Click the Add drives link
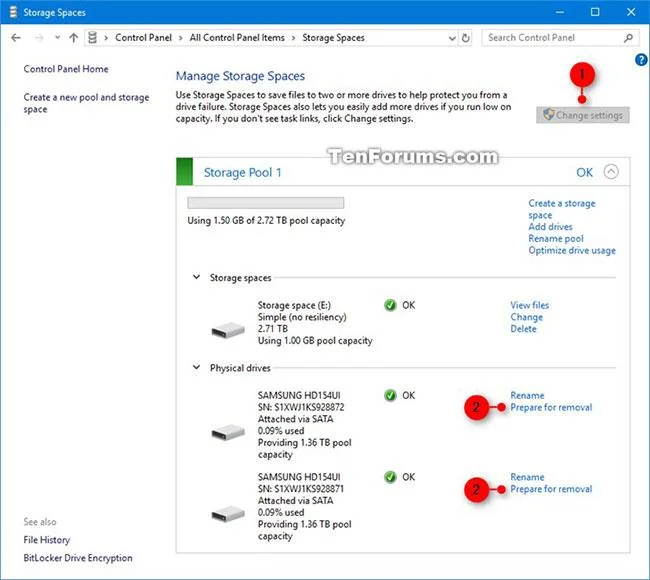This screenshot has width=650, height=580. [x=550, y=227]
